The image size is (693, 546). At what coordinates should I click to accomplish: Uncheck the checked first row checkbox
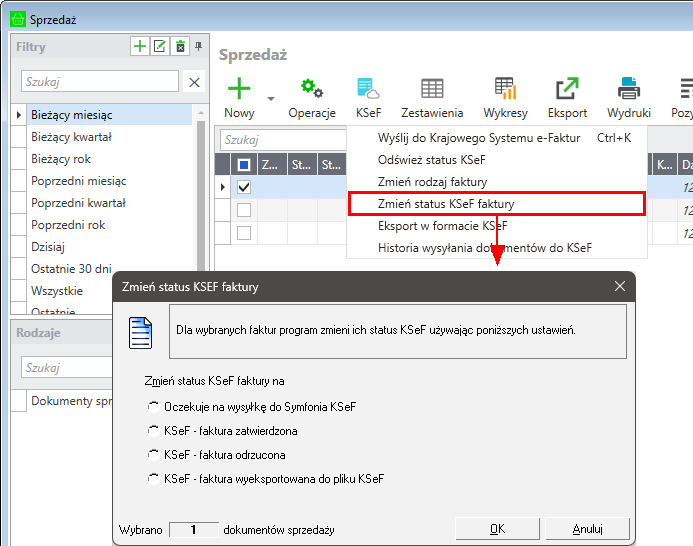[x=244, y=187]
